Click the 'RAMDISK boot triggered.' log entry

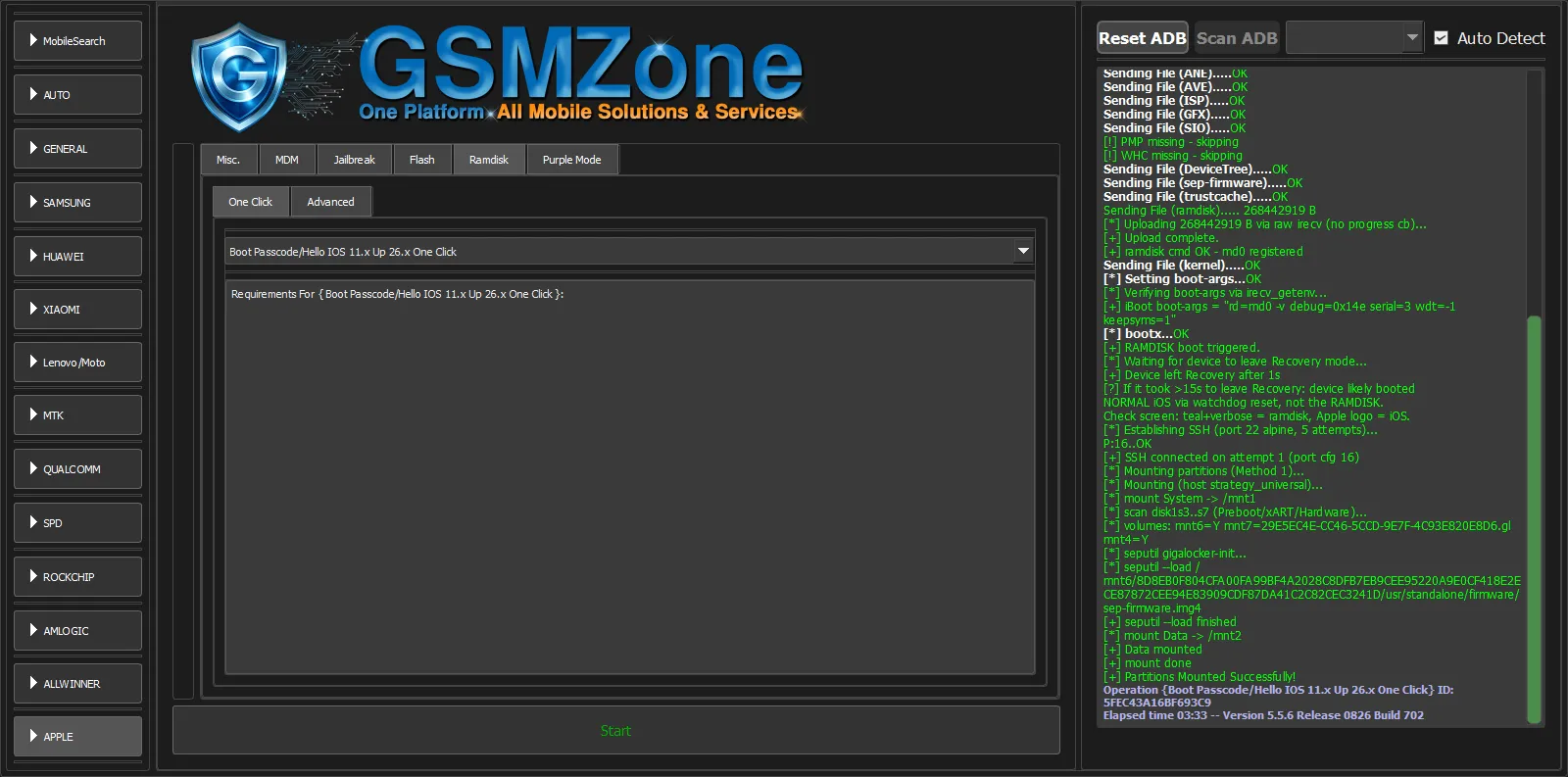tap(1182, 348)
